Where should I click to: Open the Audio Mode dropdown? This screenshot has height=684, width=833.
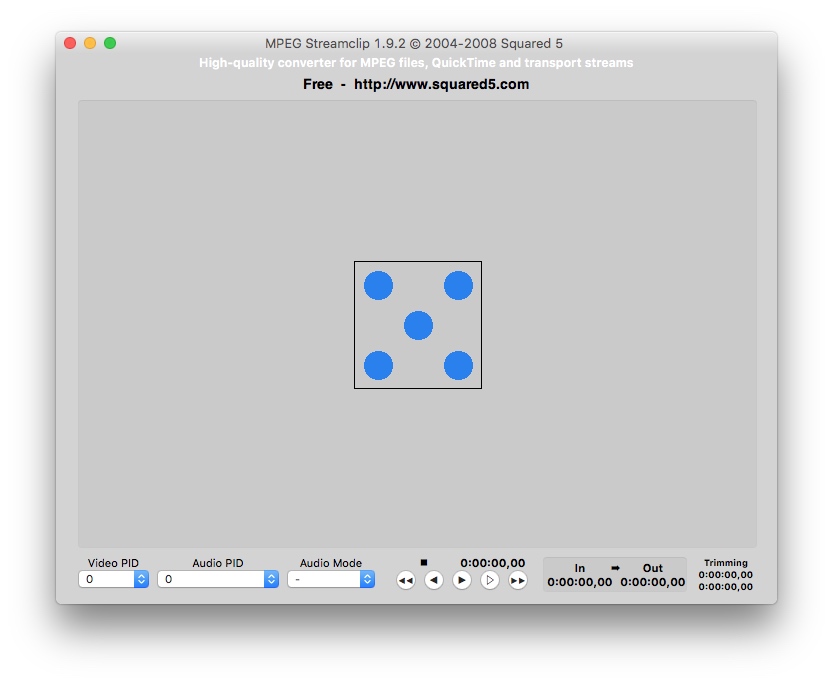coord(331,579)
